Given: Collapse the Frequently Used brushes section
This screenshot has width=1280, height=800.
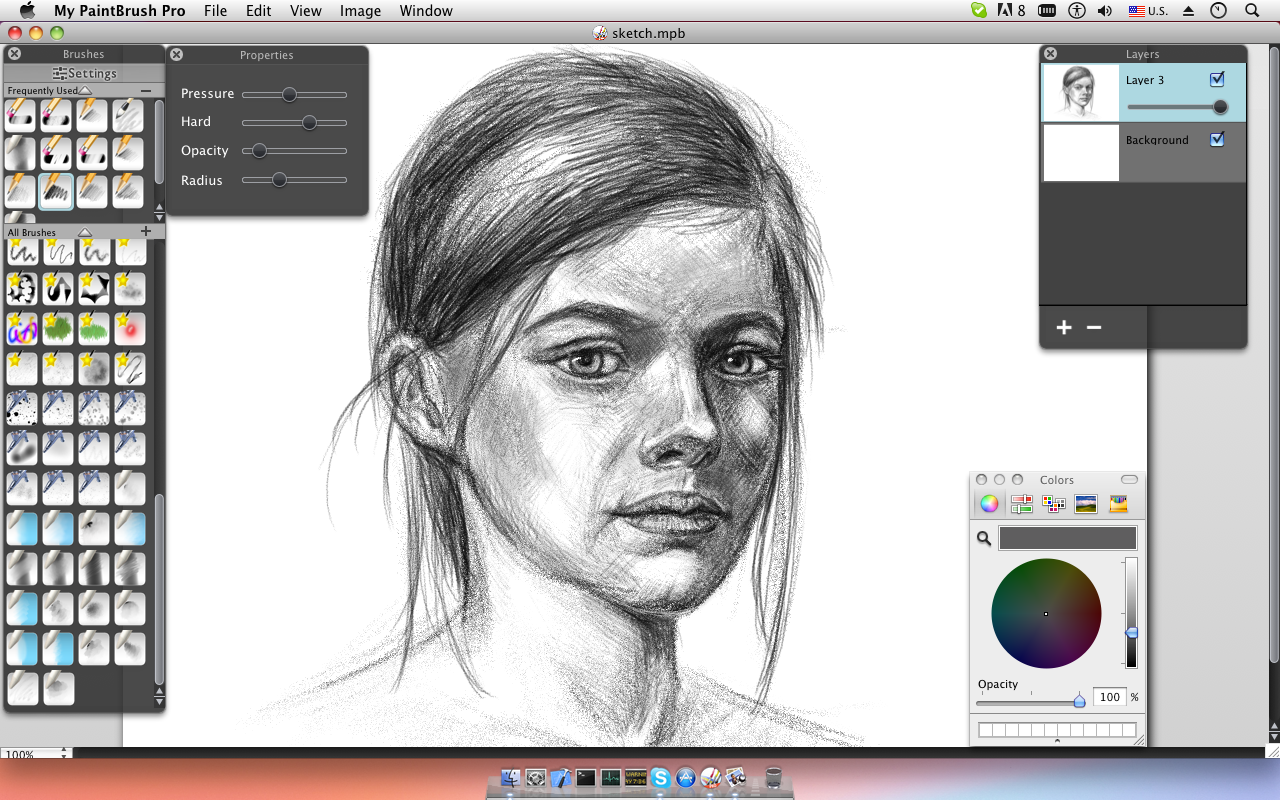Looking at the screenshot, I should point(85,91).
